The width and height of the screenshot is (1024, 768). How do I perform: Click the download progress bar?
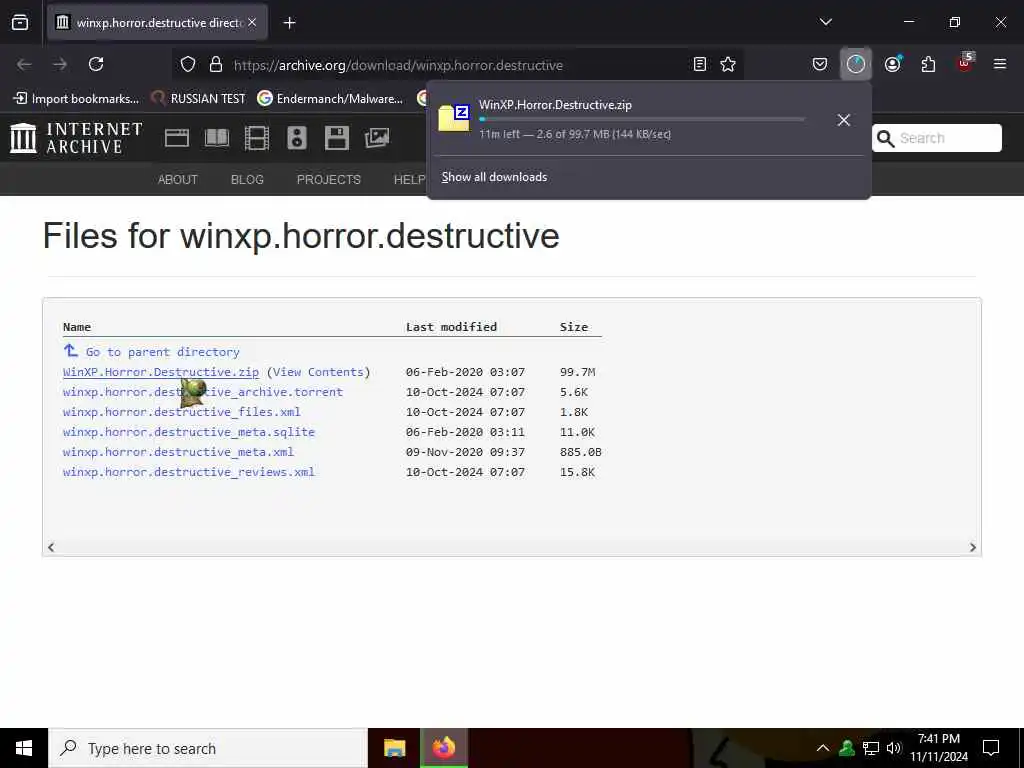click(642, 120)
